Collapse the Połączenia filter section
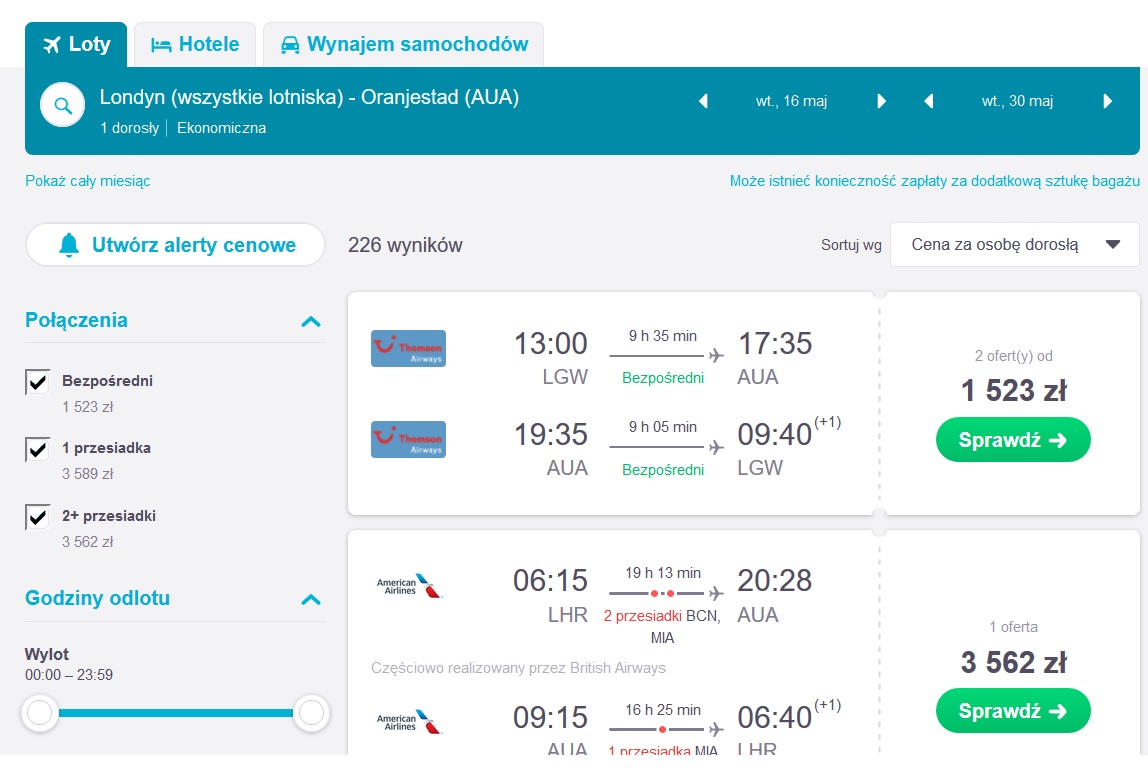 tap(311, 321)
